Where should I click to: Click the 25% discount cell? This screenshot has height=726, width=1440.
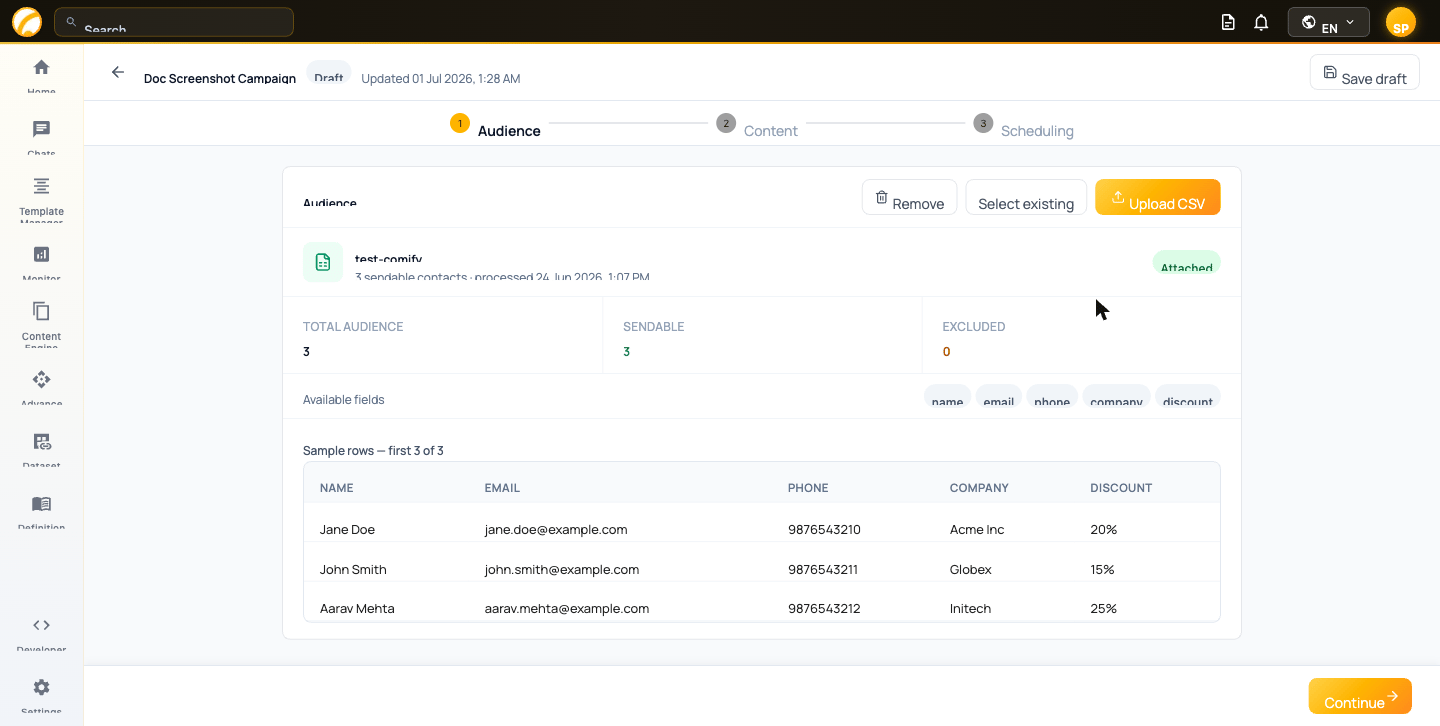1104,608
